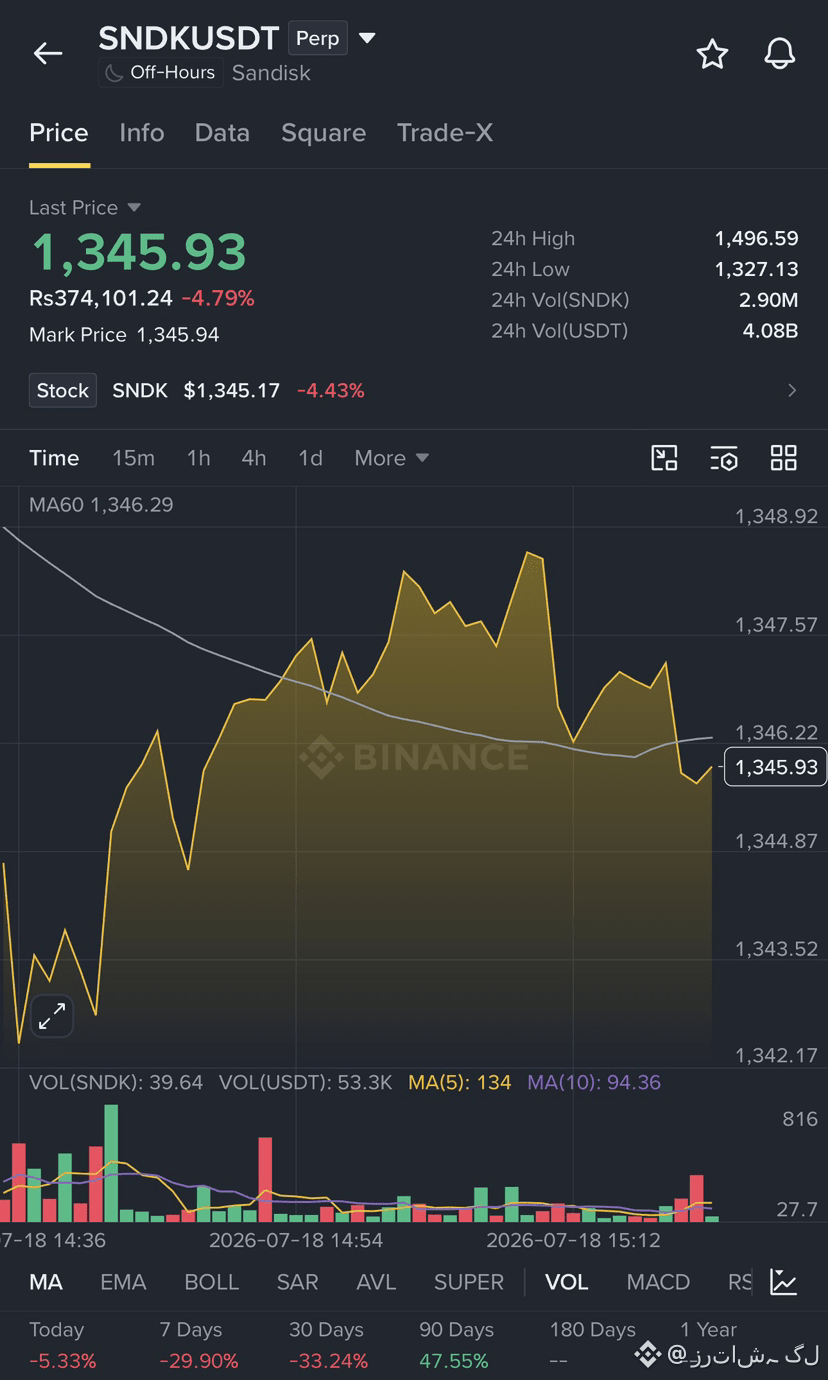Tap the Off-Hours moon badge

160,73
